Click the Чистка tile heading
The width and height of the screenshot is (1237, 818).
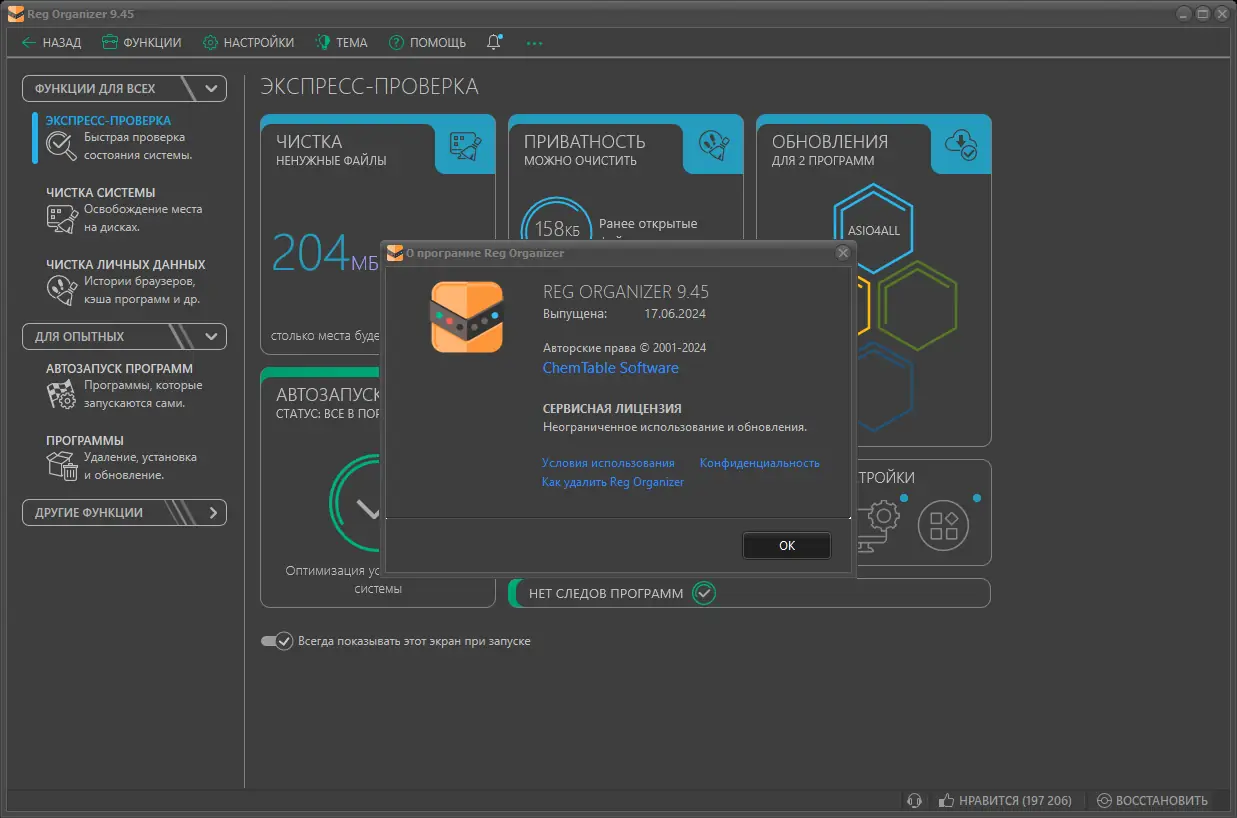(x=309, y=141)
